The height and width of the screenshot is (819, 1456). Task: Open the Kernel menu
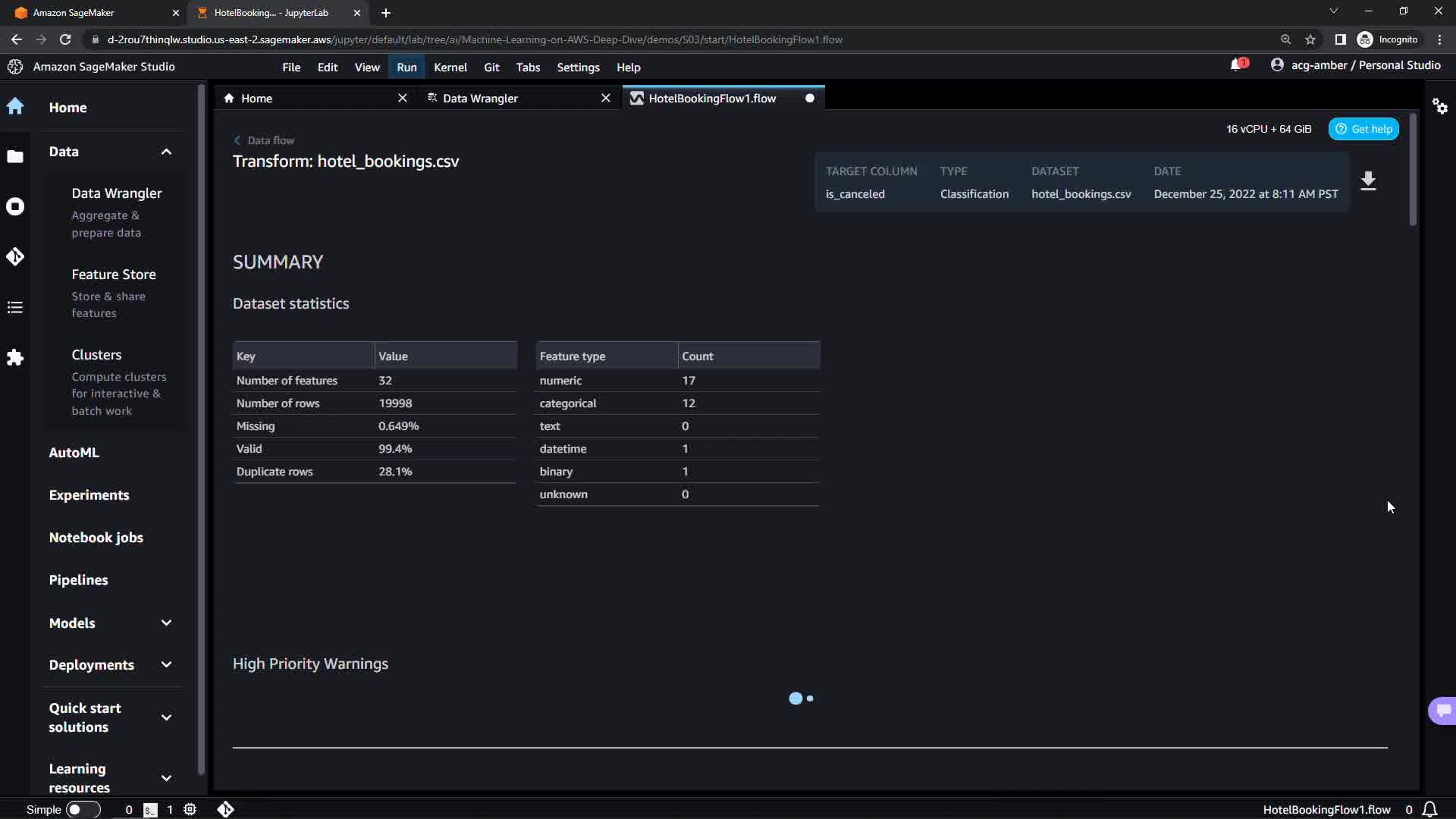point(450,67)
